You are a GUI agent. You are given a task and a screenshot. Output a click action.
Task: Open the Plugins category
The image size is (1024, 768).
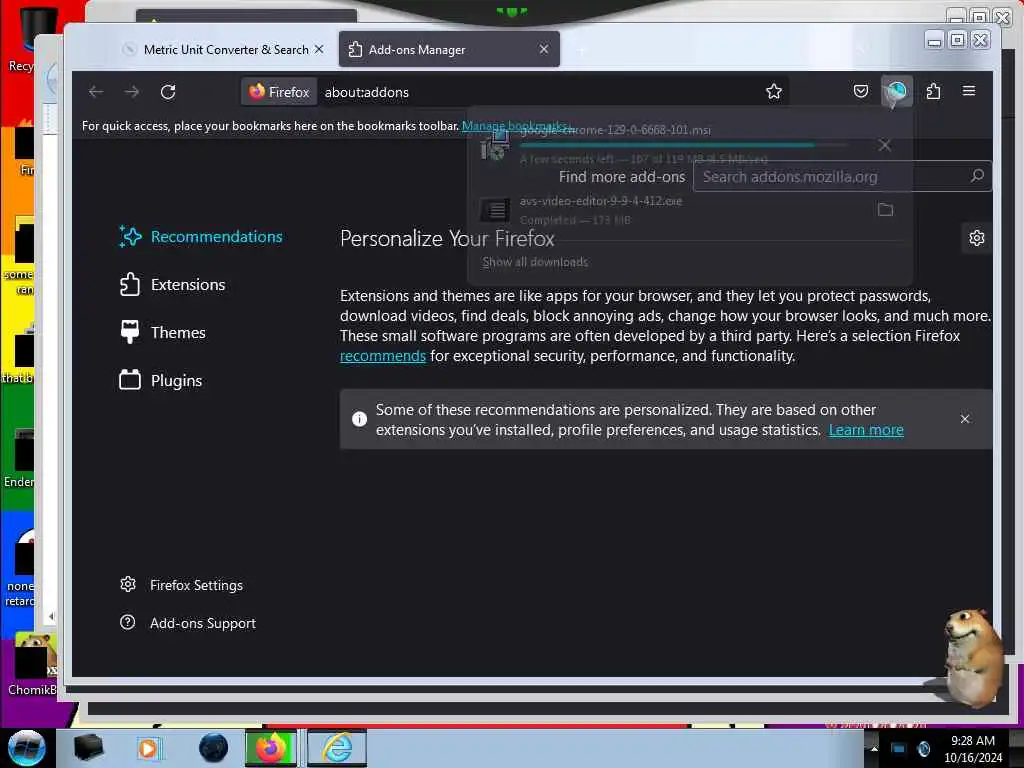[x=161, y=380]
